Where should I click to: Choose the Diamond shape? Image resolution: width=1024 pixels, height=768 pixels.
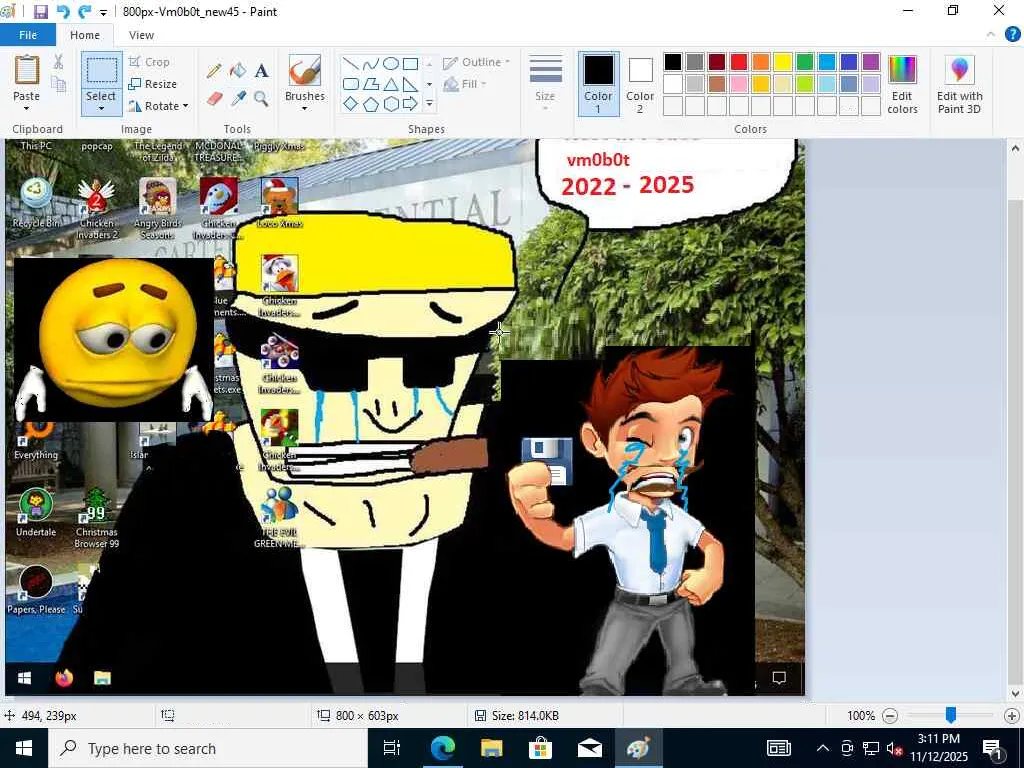pos(351,104)
